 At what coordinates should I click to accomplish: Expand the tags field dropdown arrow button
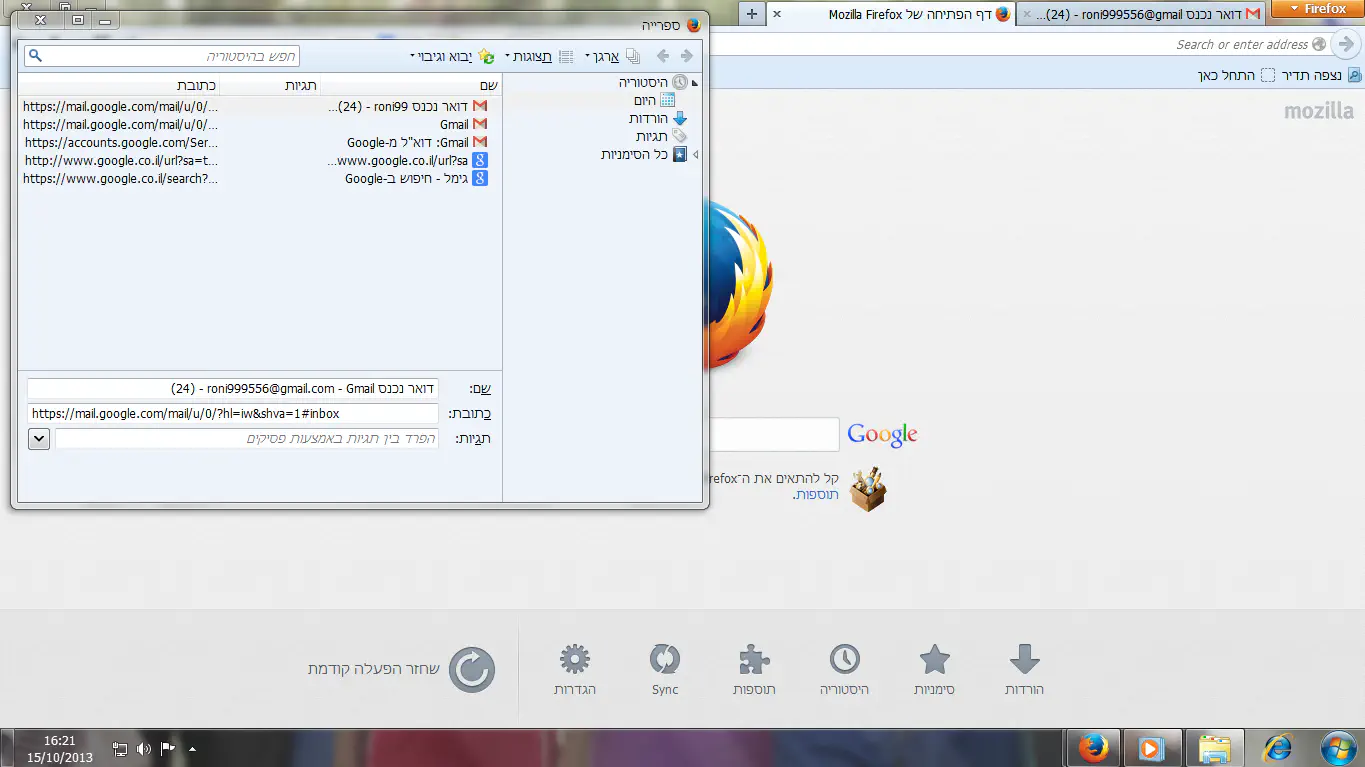click(x=39, y=439)
